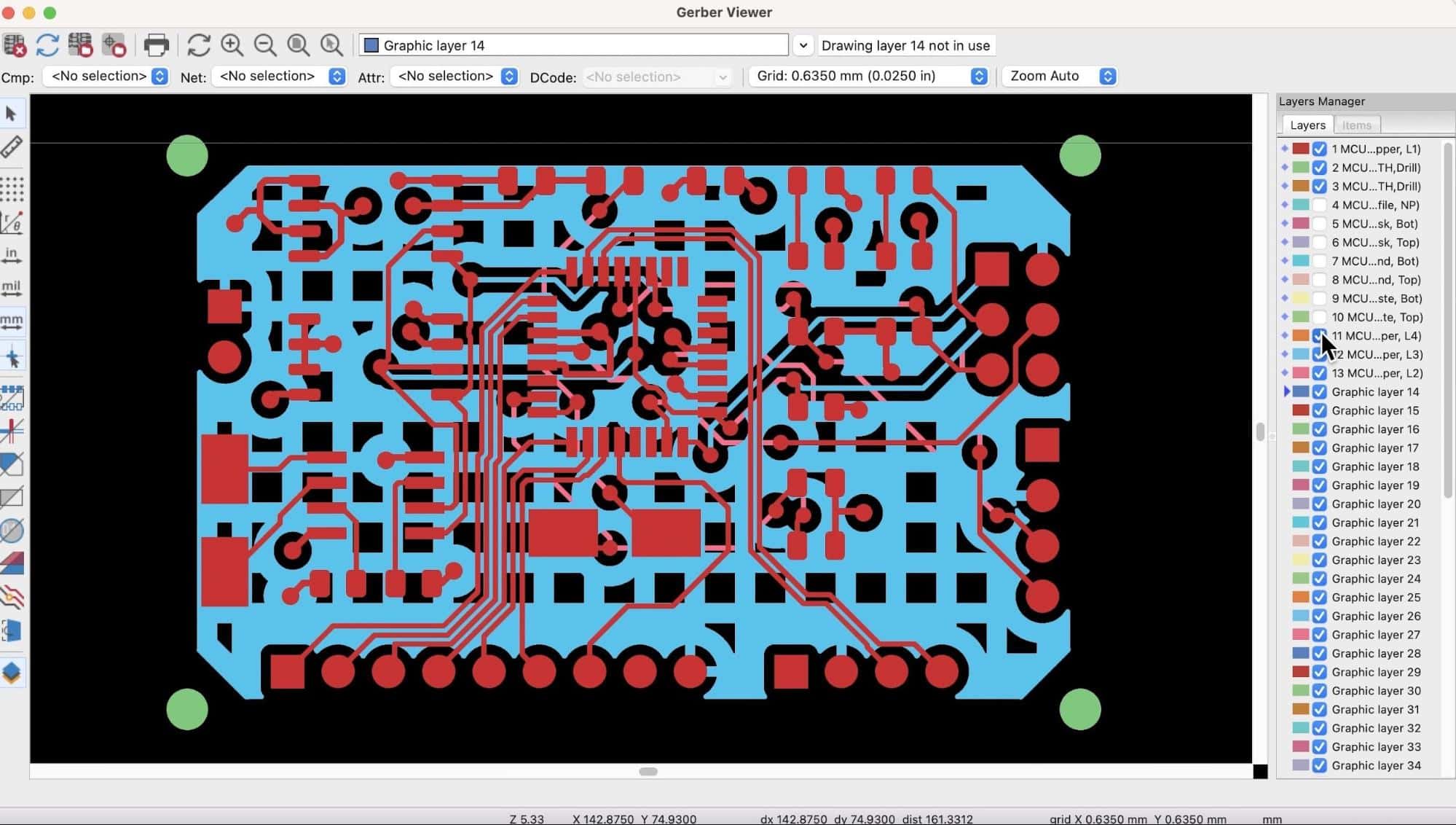Expand the layer 11 MCU...per, L4 expander
1456x825 pixels.
click(x=1287, y=335)
